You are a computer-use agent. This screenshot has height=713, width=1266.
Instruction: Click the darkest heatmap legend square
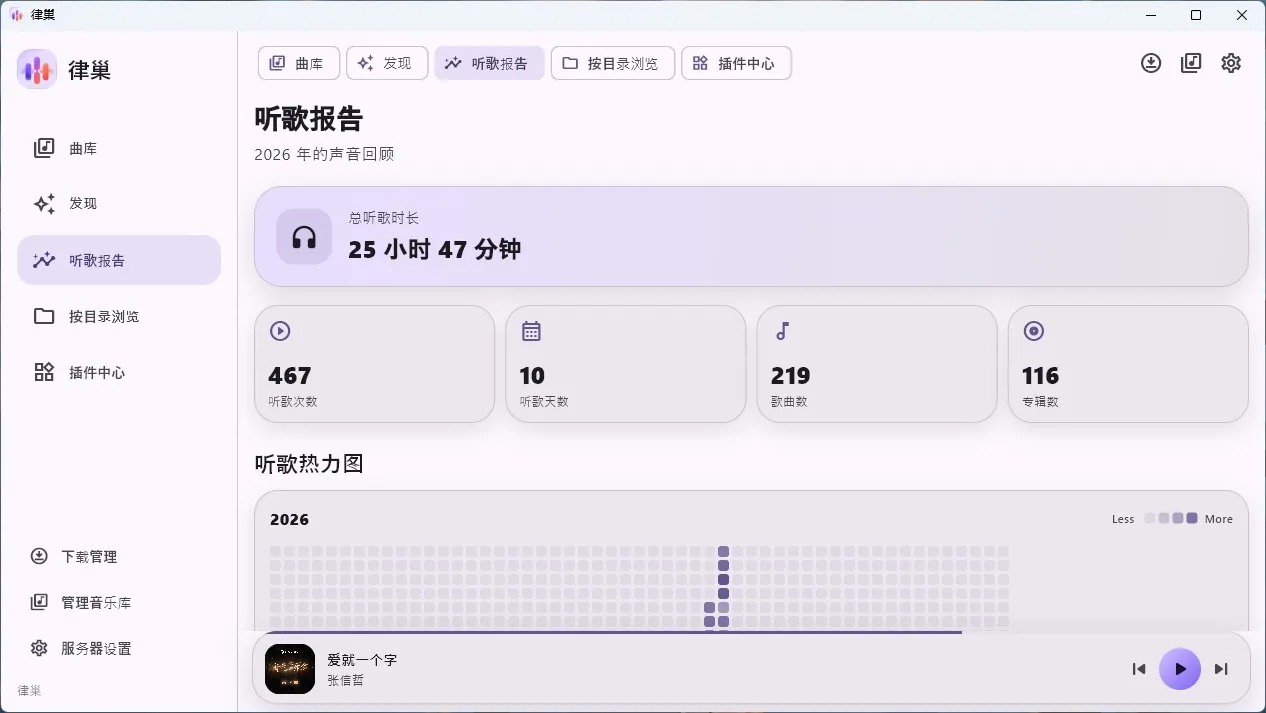pos(1192,518)
